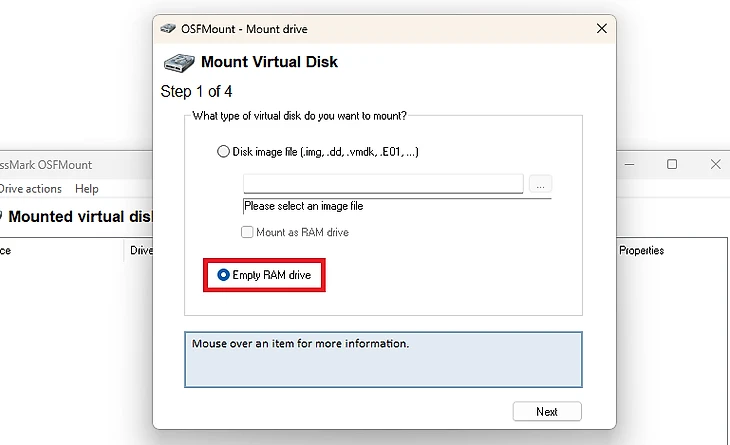The height and width of the screenshot is (445, 730).
Task: Click the 'Mounted virtual disks' heading
Action: click(x=78, y=216)
